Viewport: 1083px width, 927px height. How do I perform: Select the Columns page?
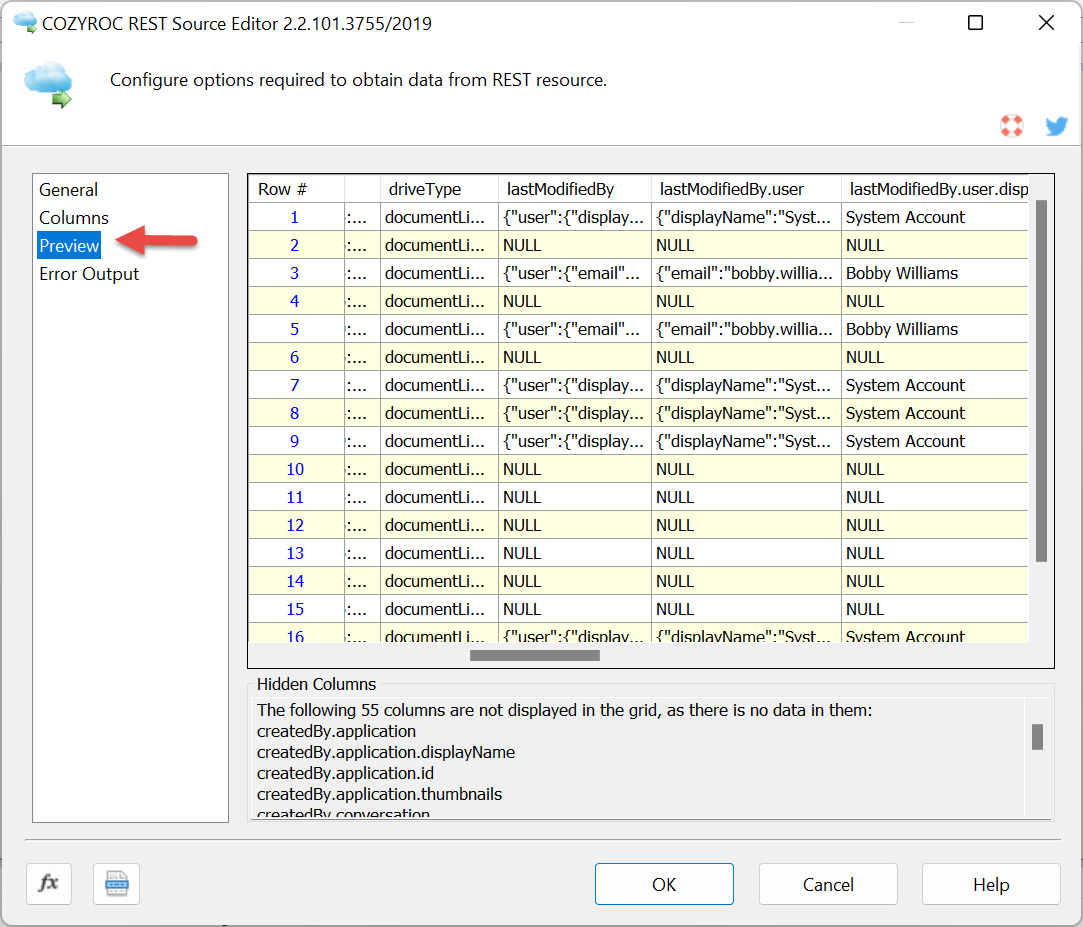[x=74, y=218]
